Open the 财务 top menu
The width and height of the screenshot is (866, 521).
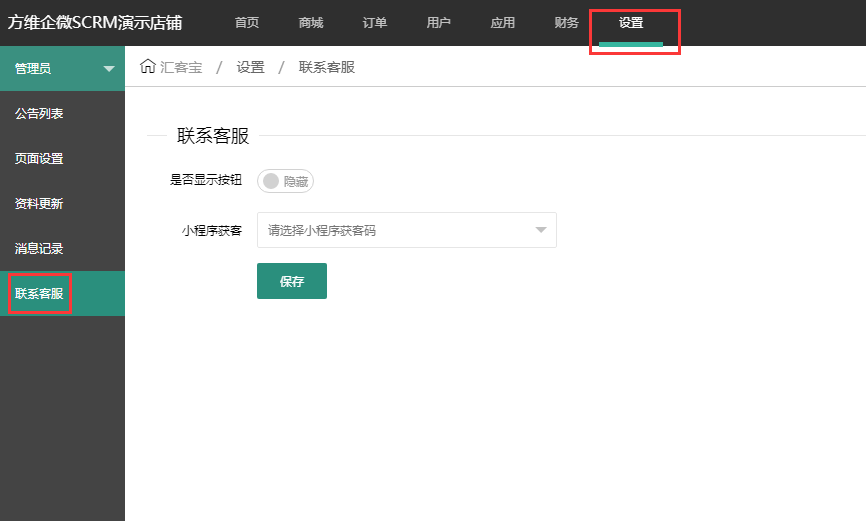[567, 23]
